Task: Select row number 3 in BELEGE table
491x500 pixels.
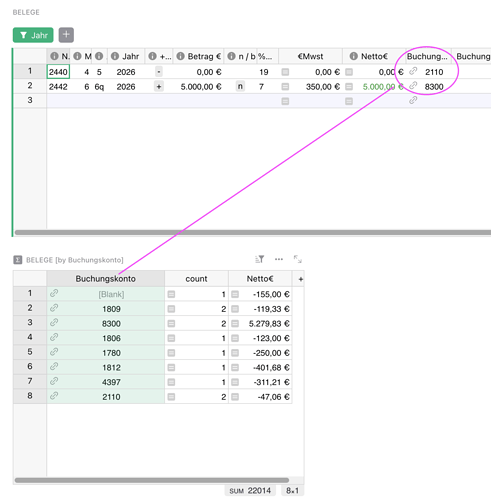Action: [30, 100]
